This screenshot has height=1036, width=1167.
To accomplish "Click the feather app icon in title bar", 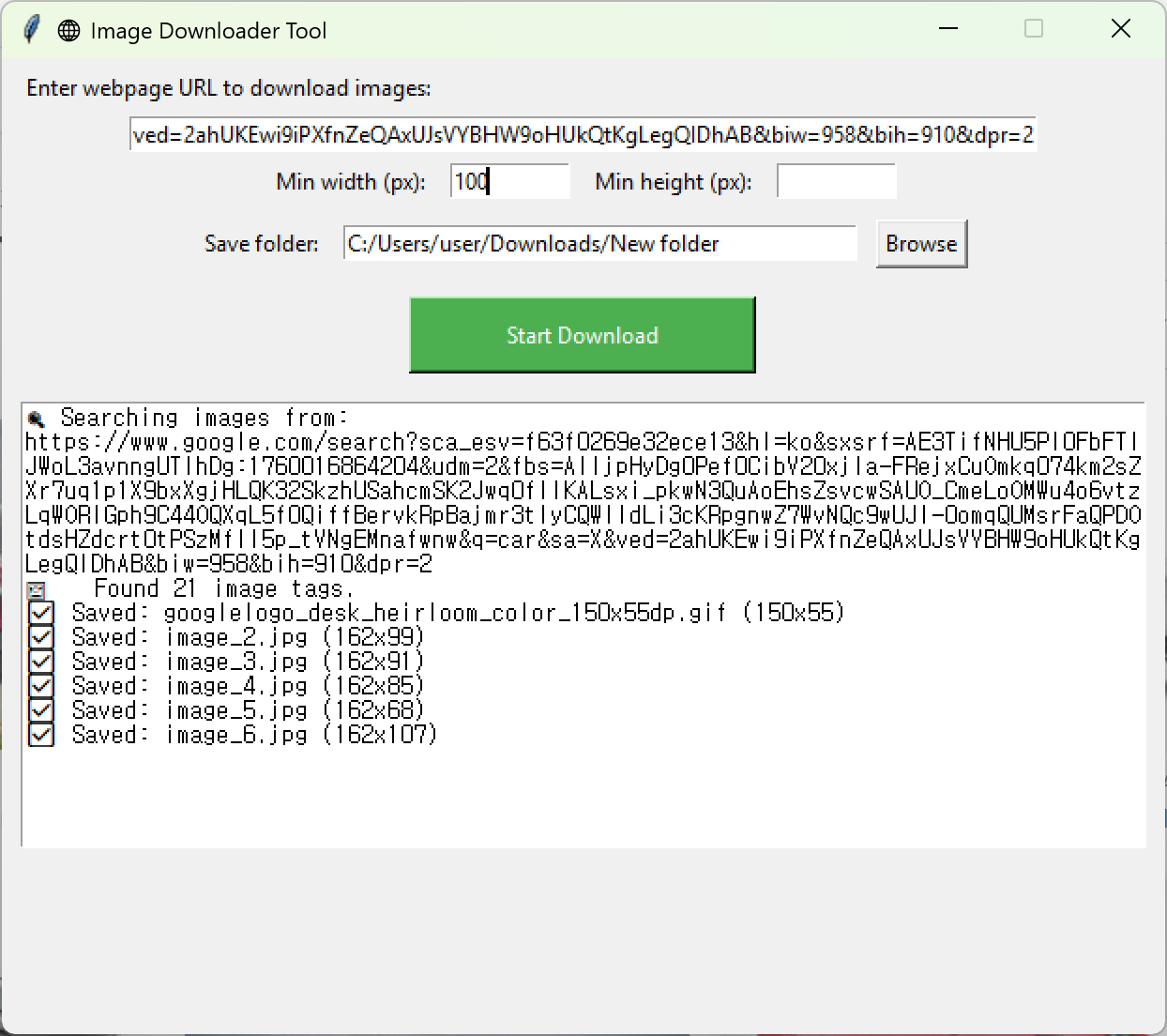I will point(32,30).
